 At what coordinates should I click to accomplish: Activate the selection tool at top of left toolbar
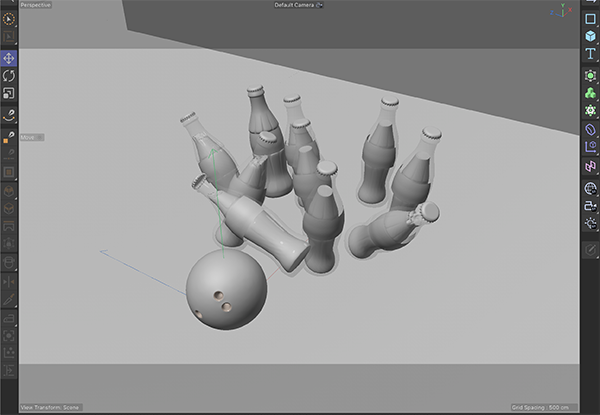(x=9, y=18)
